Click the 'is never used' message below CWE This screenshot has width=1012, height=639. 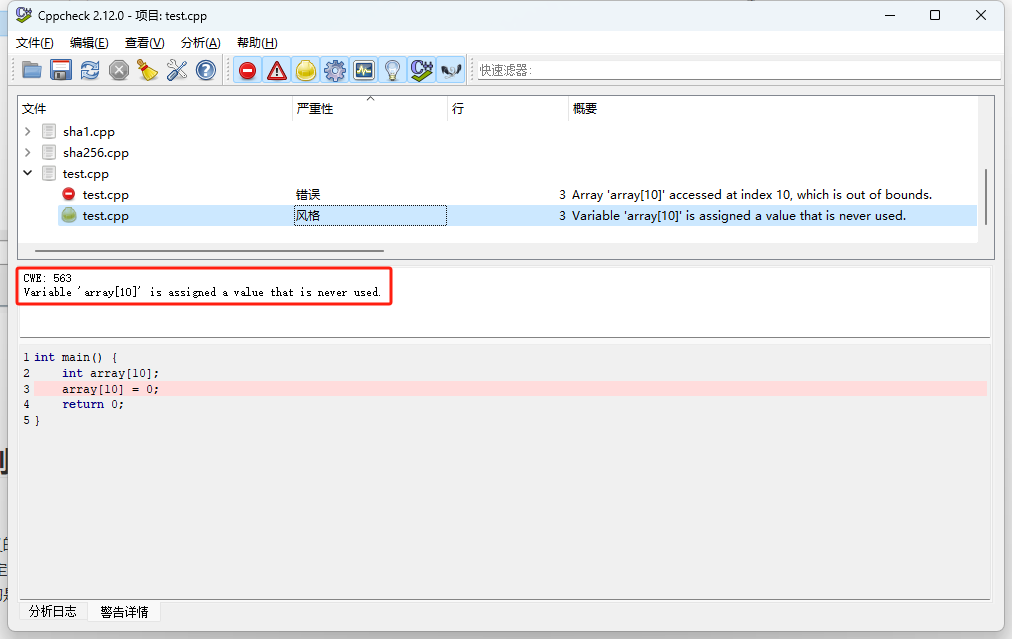click(202, 292)
